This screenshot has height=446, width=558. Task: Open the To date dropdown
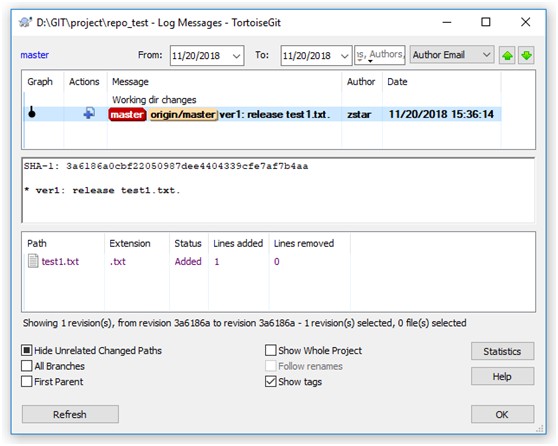click(344, 56)
